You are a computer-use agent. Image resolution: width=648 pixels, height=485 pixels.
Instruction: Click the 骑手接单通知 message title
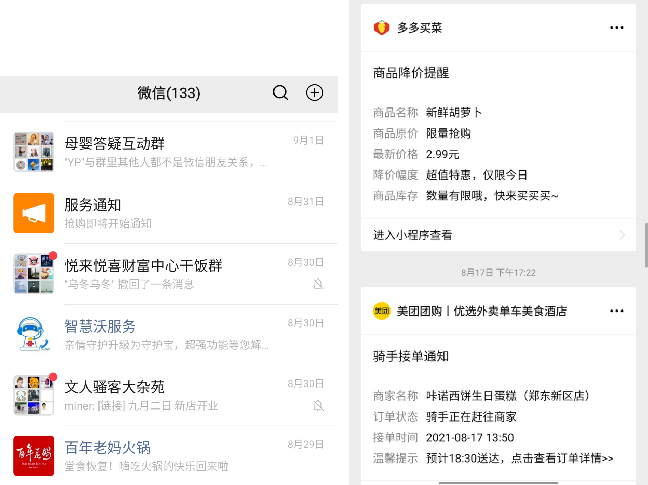point(411,356)
